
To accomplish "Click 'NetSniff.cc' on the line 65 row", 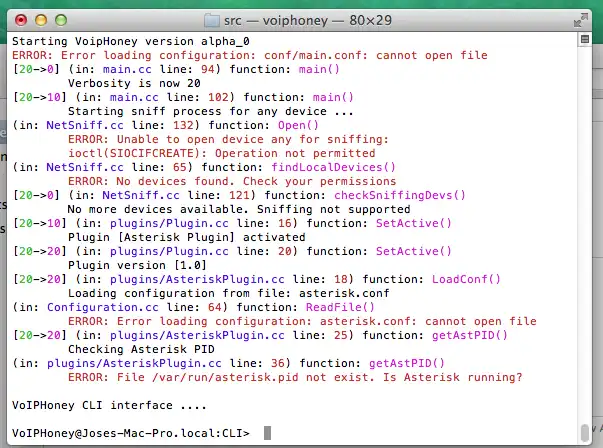I will coord(85,167).
